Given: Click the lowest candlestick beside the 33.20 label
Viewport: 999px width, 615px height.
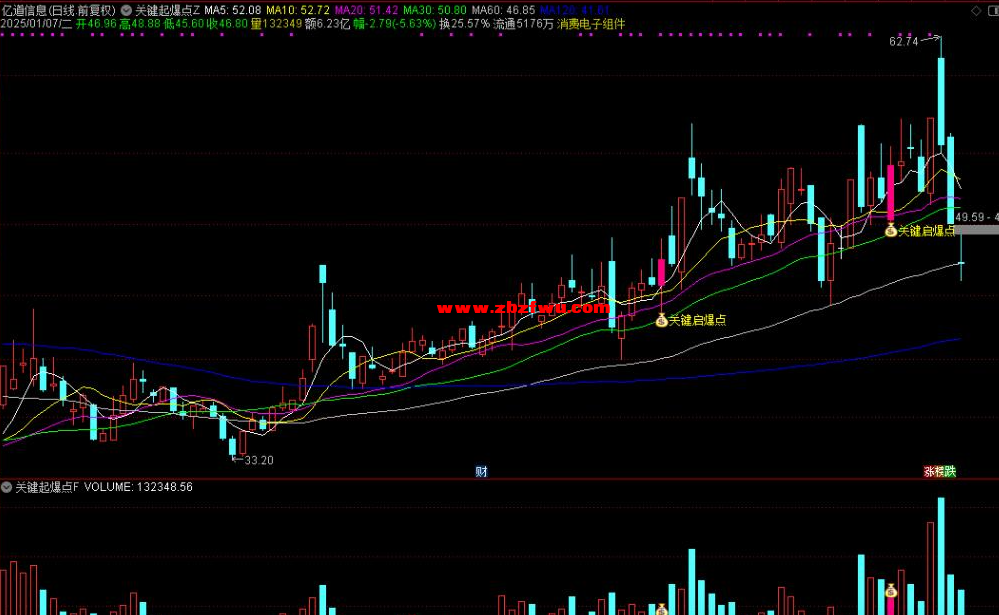Looking at the screenshot, I should click(x=233, y=446).
